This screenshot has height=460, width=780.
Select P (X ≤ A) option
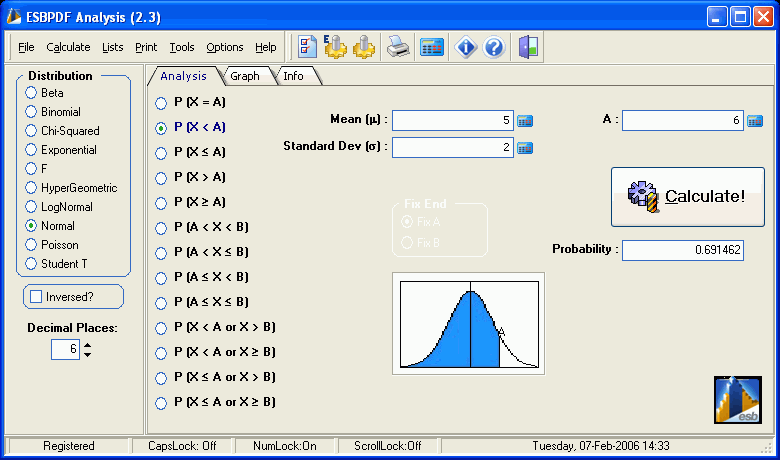191,152
